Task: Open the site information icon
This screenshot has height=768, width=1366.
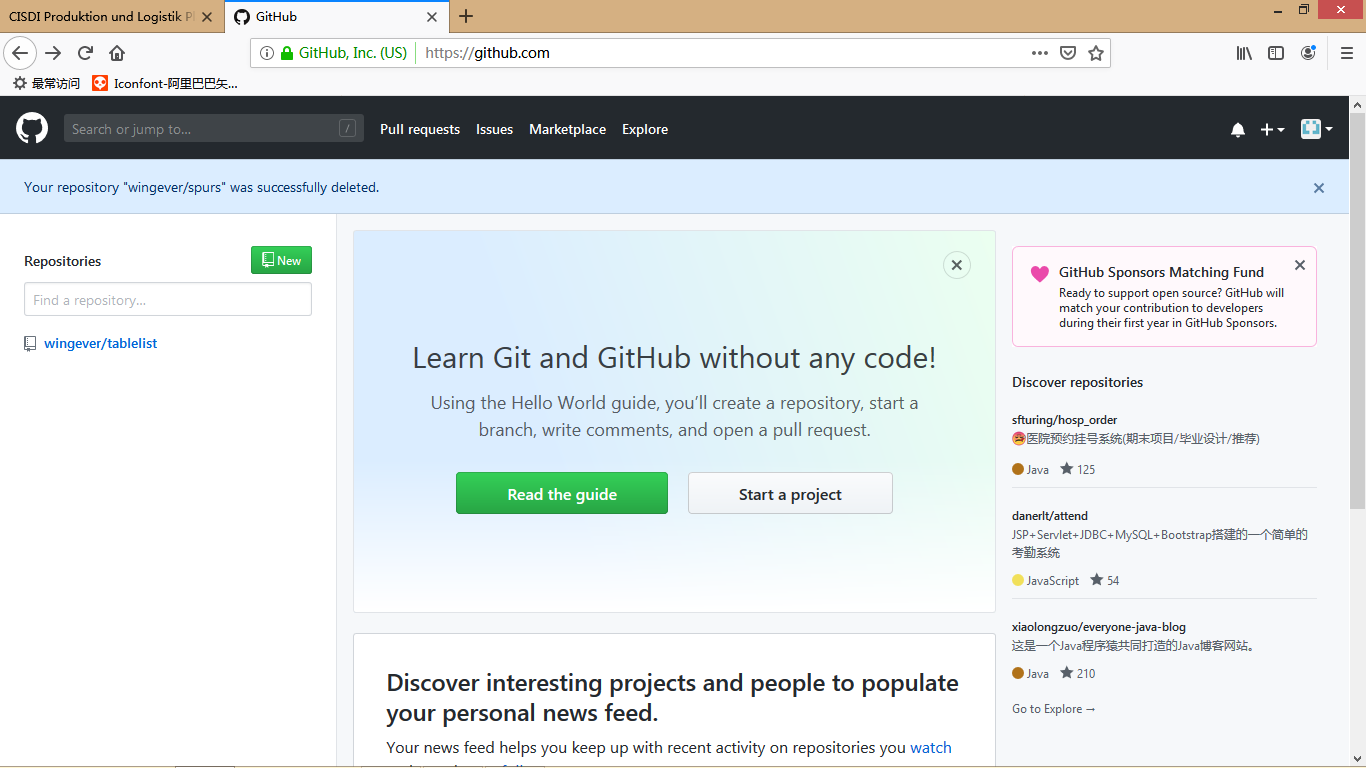Action: pos(267,53)
